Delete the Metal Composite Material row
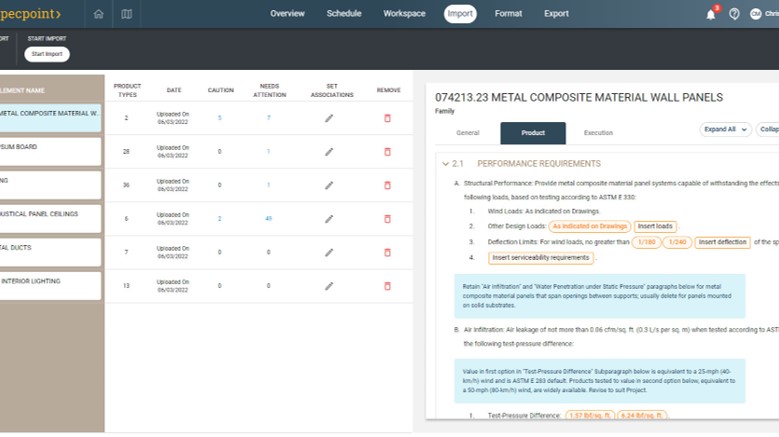Screen dimensions: 779x437 point(388,118)
